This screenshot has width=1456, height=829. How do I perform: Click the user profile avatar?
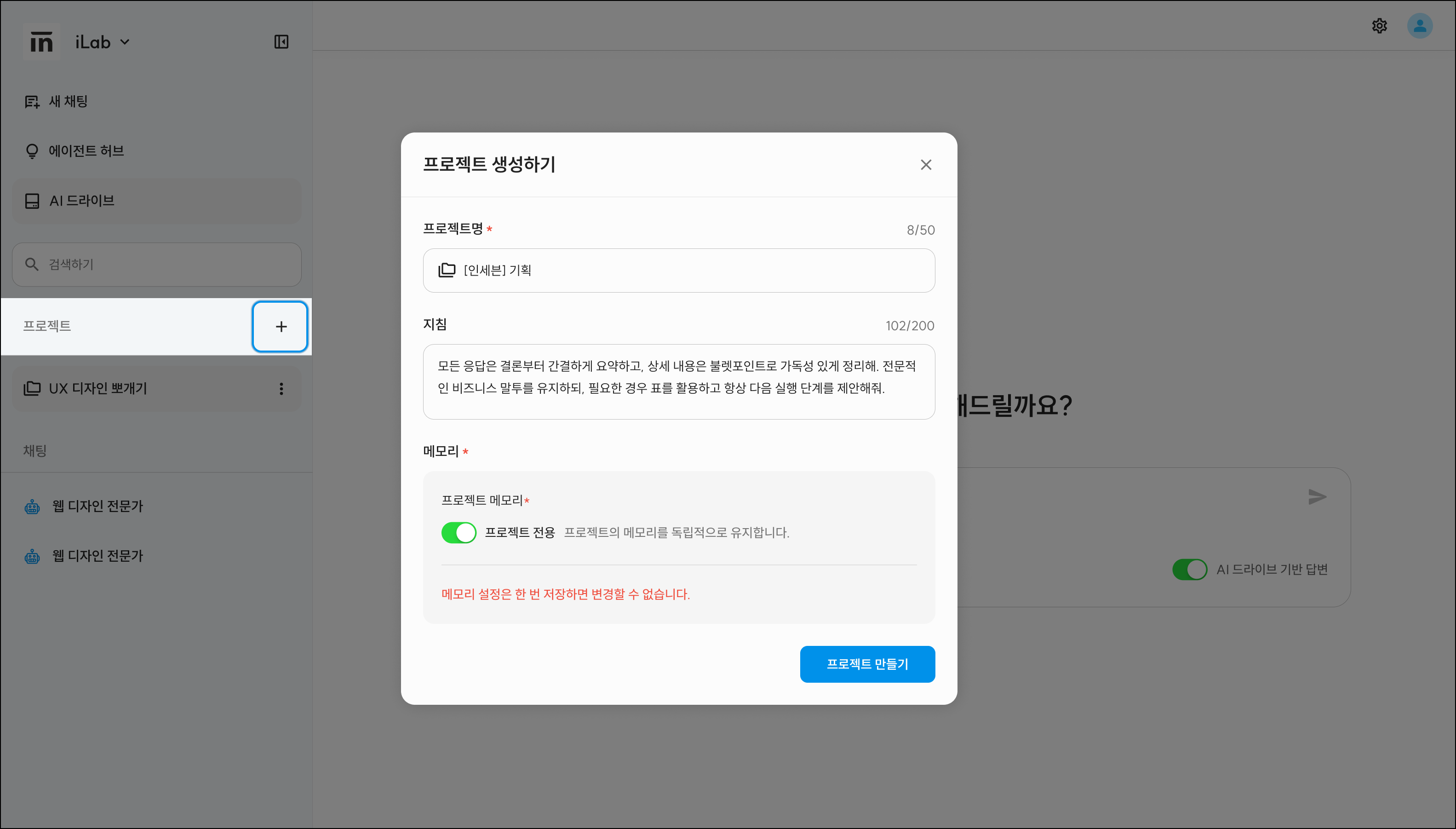(x=1420, y=26)
